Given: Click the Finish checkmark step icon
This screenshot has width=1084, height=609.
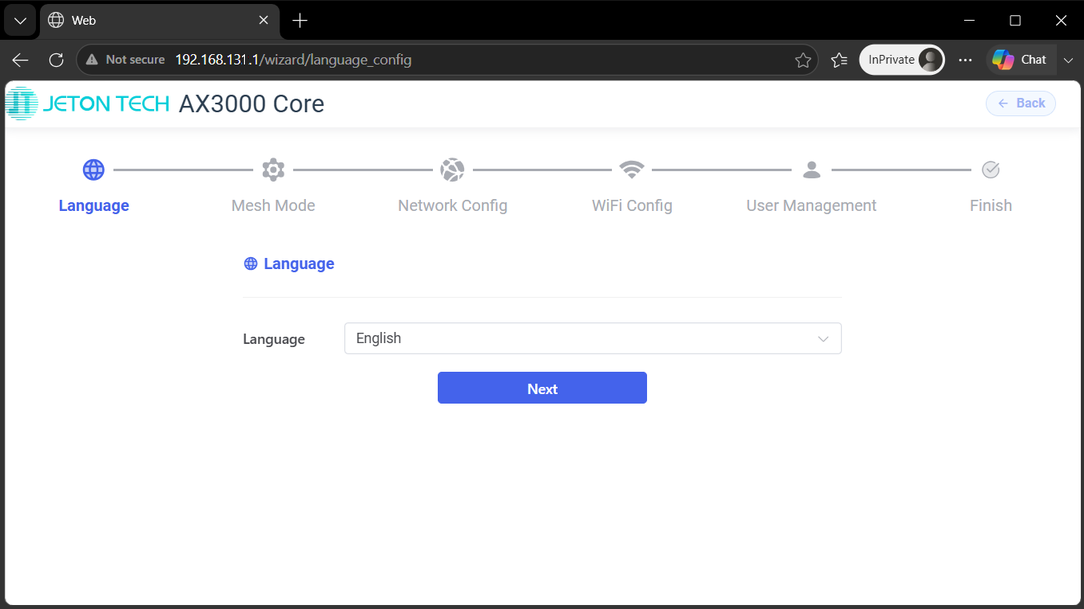Looking at the screenshot, I should point(991,169).
